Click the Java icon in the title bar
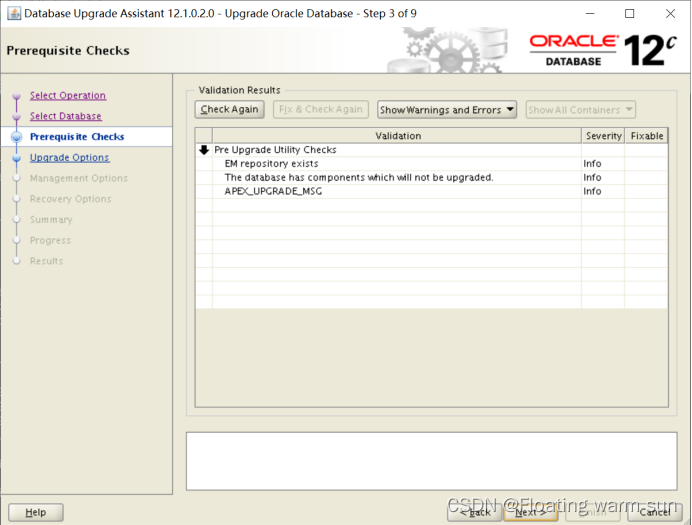The height and width of the screenshot is (525, 692). (14, 14)
